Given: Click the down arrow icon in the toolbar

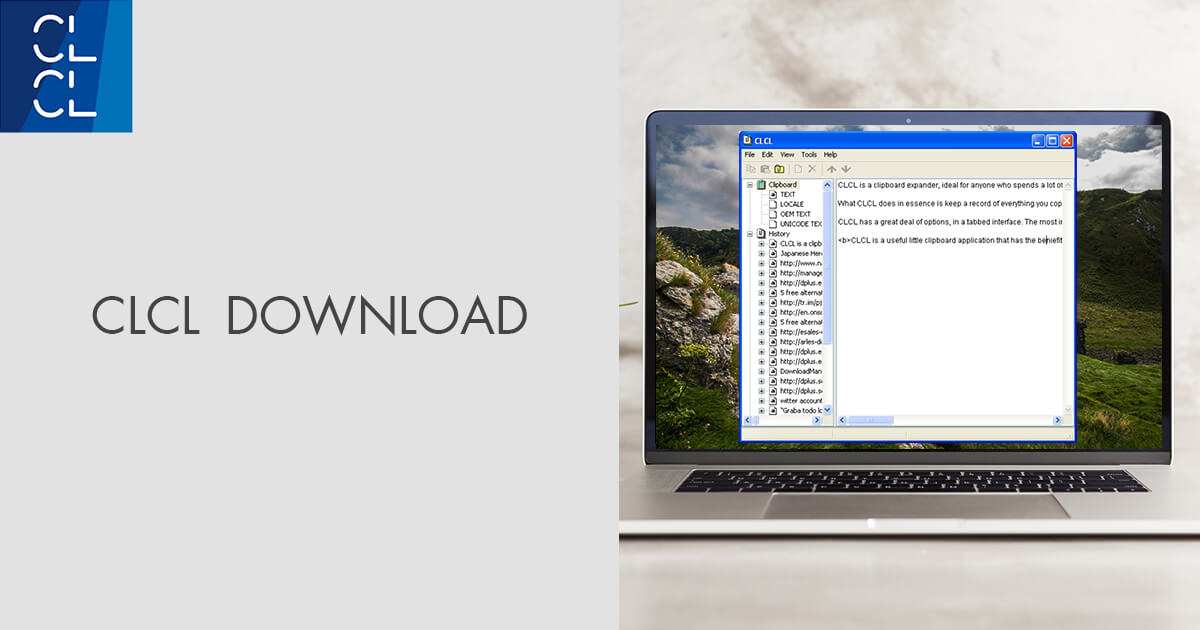Looking at the screenshot, I should tap(846, 168).
